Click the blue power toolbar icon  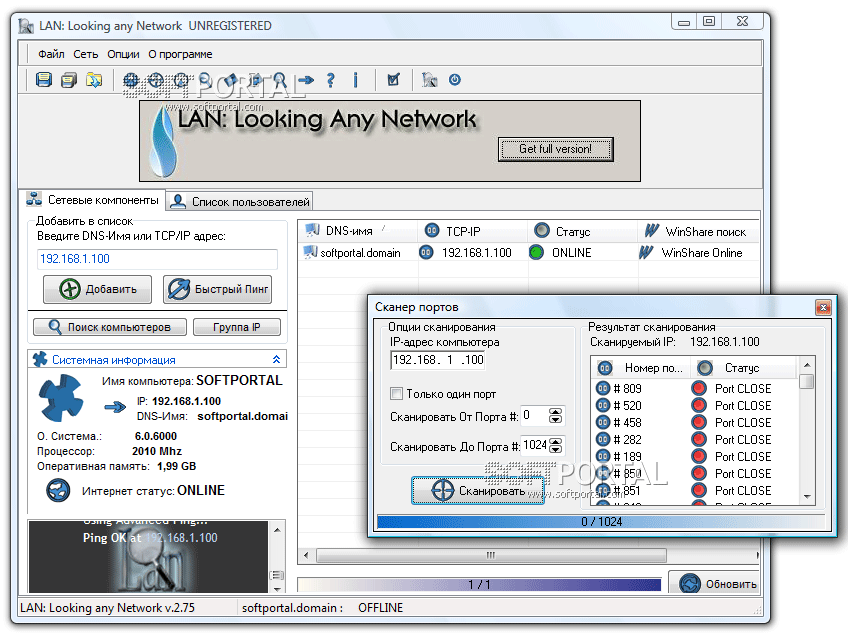[455, 80]
